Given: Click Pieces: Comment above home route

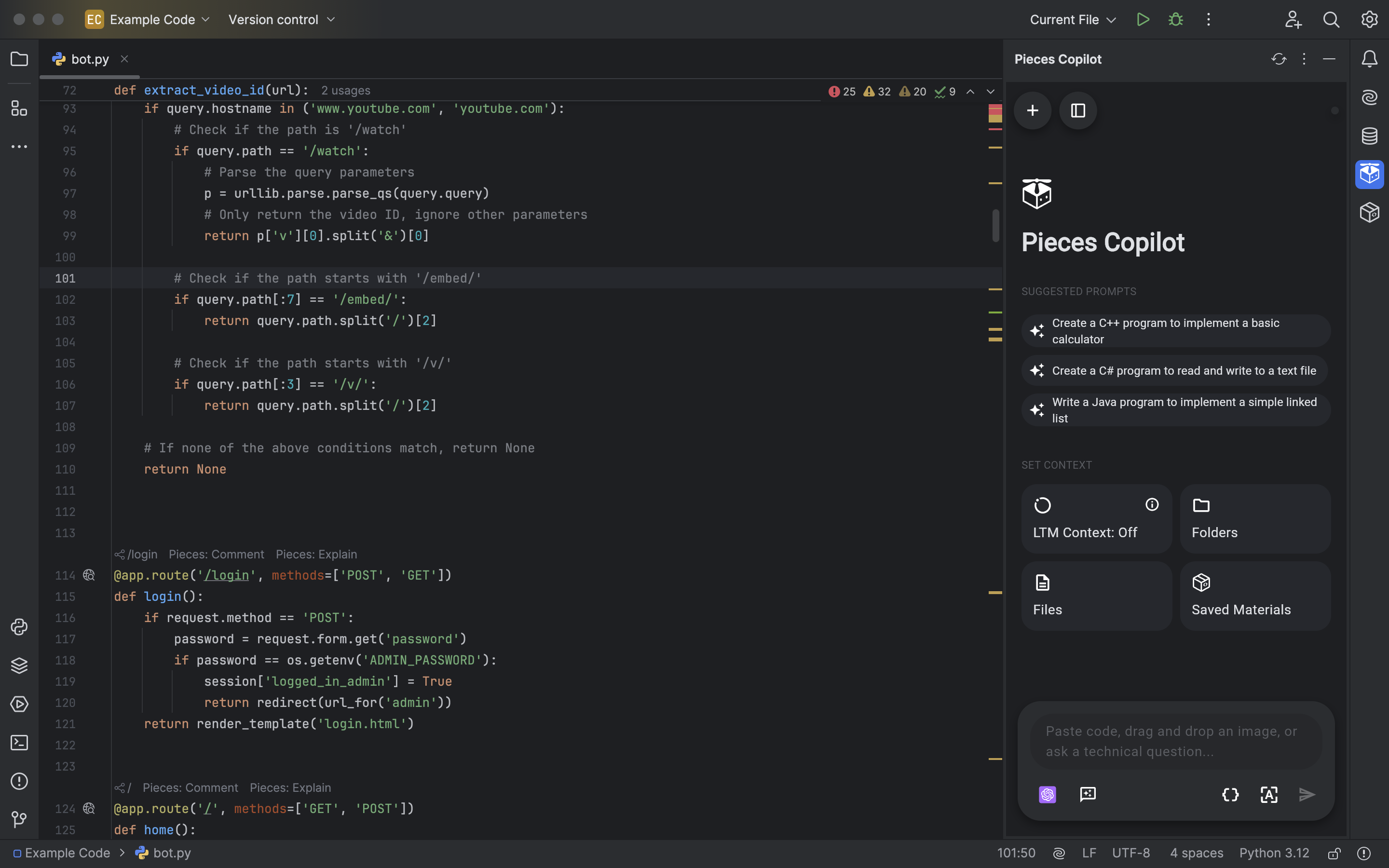Looking at the screenshot, I should (190, 787).
